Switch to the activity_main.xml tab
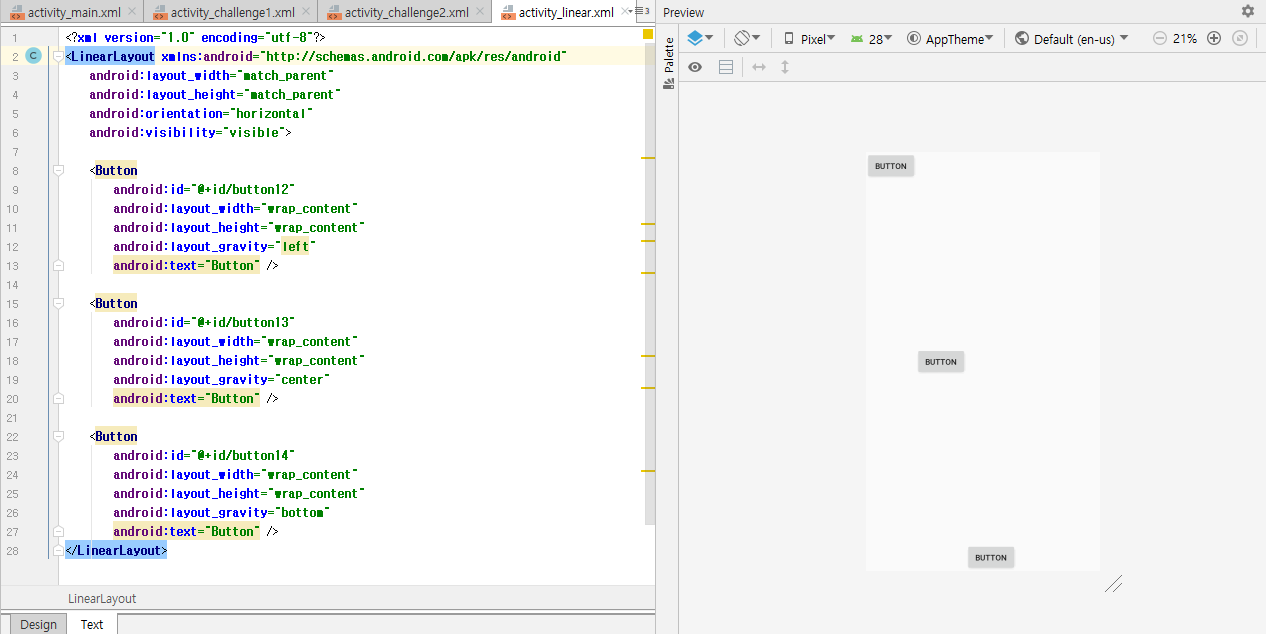 pos(71,12)
